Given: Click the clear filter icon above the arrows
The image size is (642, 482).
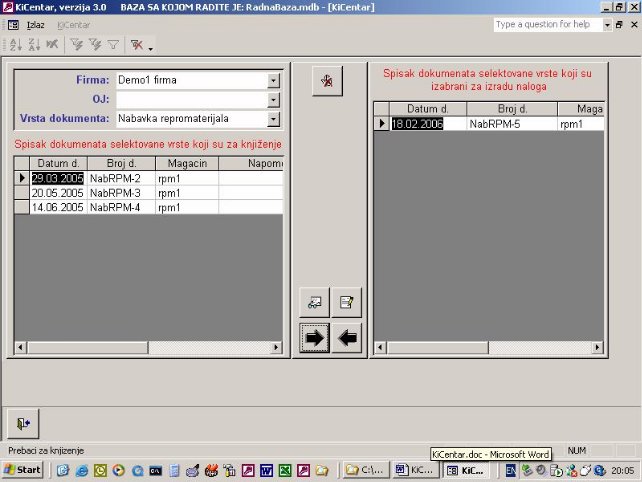Looking at the screenshot, I should click(326, 82).
